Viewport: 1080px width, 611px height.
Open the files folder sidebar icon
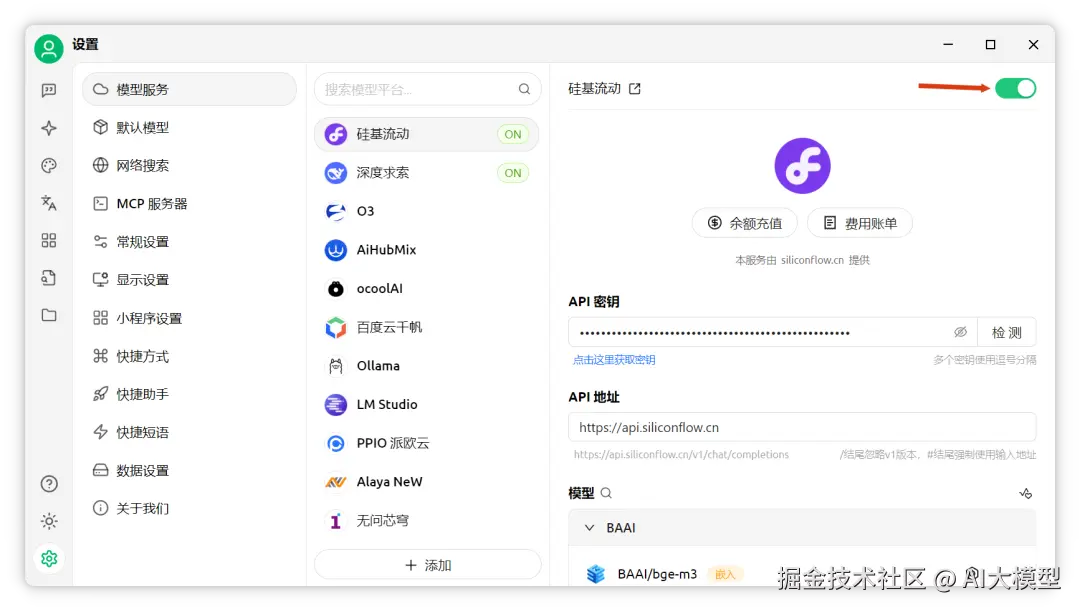[x=49, y=315]
